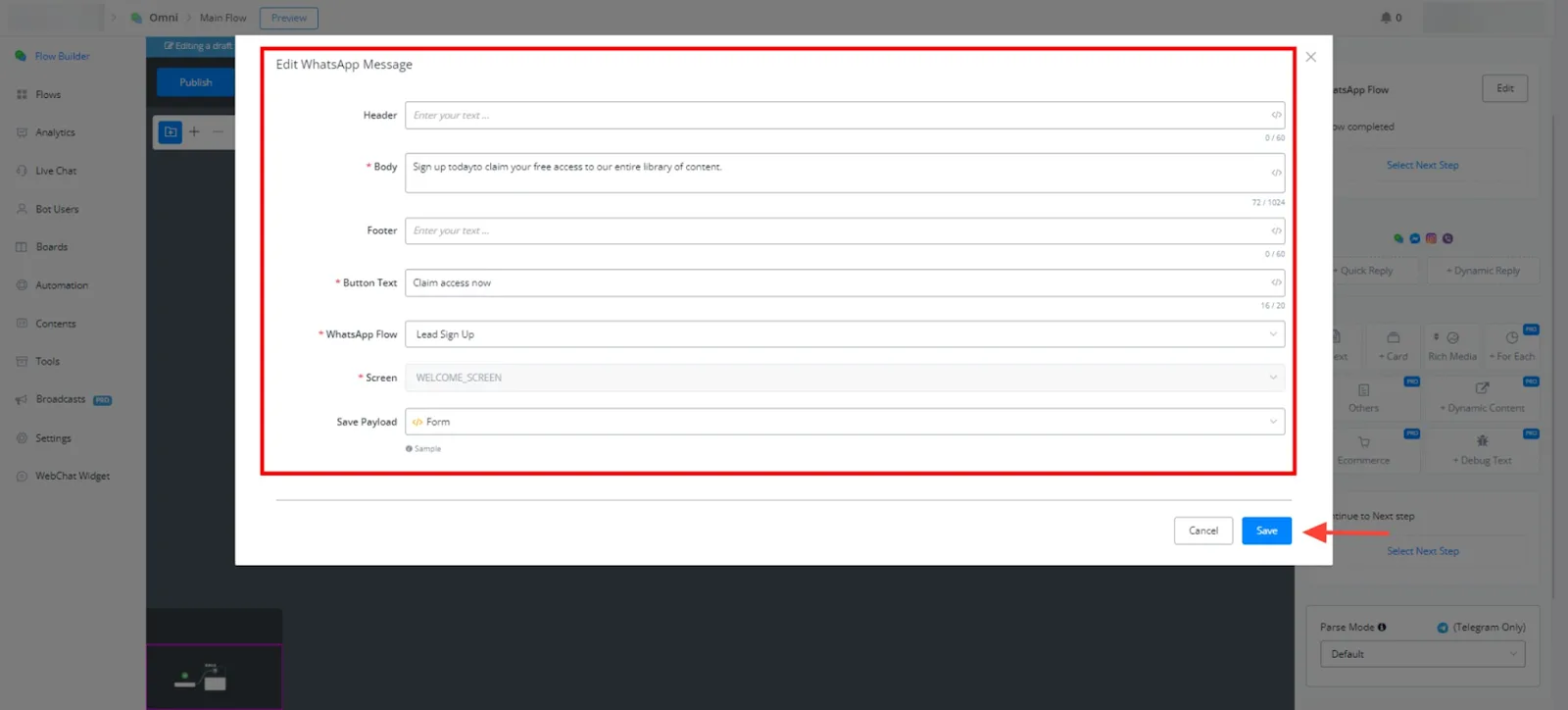Click the Automation icon in sidebar
Viewport: 1568px width, 710px height.
pos(22,285)
